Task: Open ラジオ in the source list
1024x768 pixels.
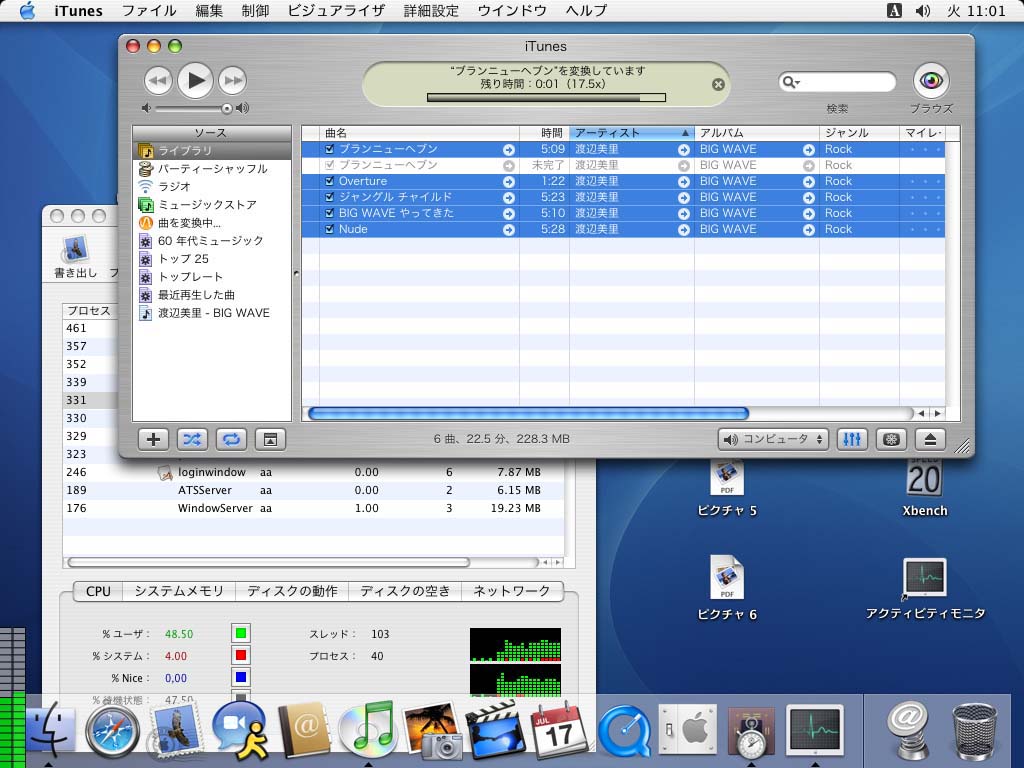Action: tap(212, 187)
